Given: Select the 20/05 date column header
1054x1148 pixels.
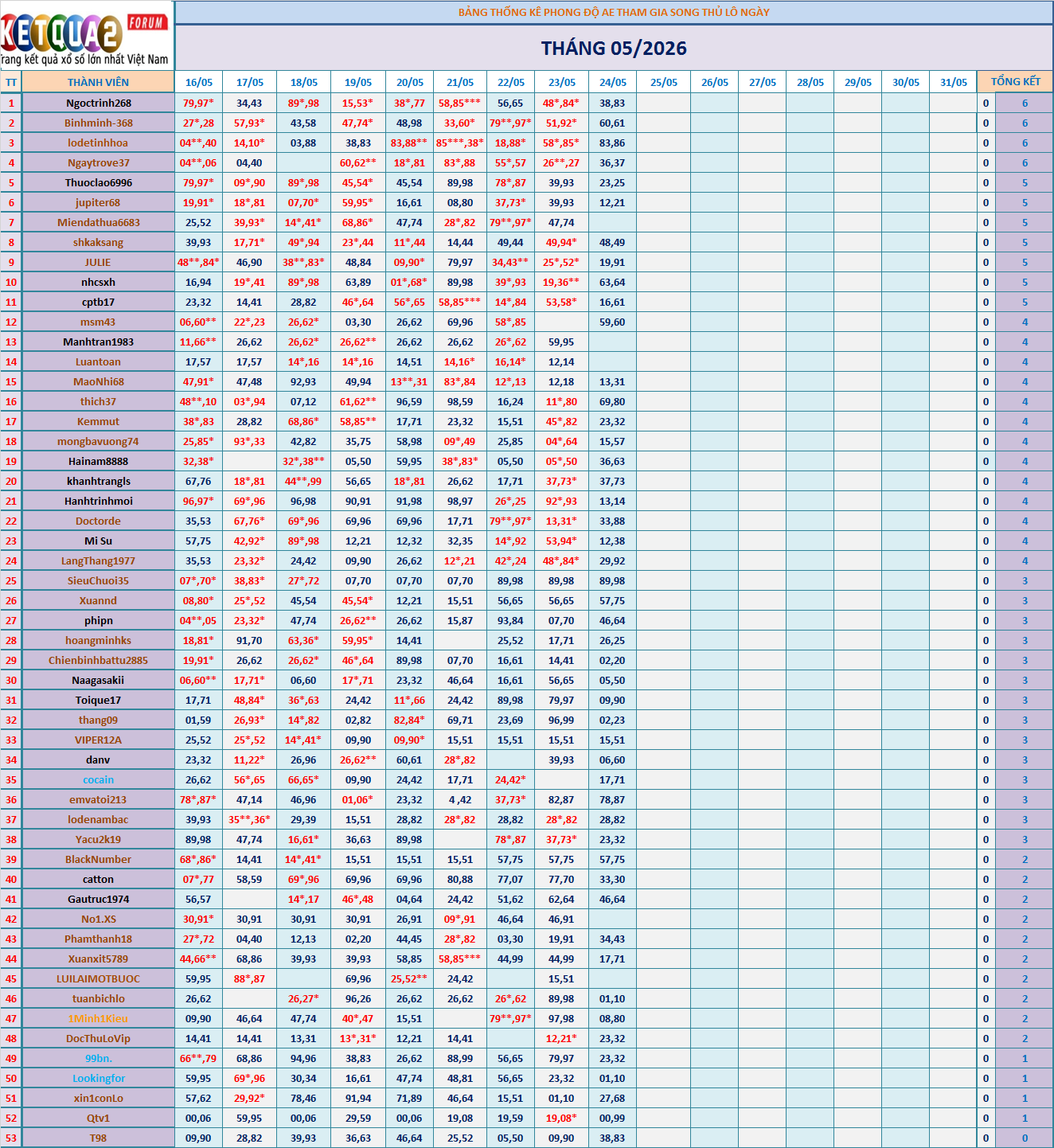Looking at the screenshot, I should [409, 82].
